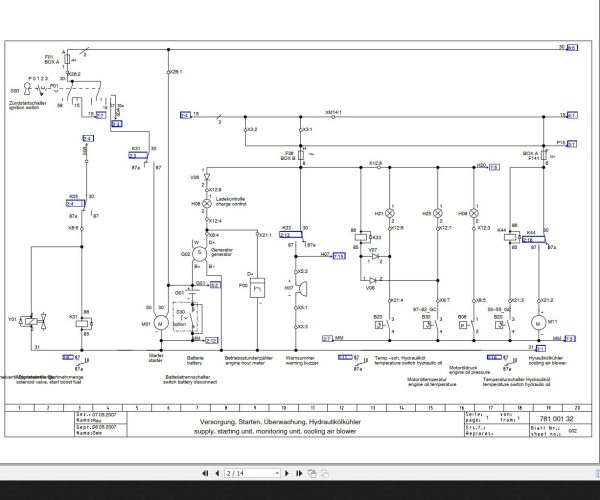This screenshot has width=600, height=500.
Task: Open the page selector showing 2 / 14
Action: pyautogui.click(x=253, y=473)
